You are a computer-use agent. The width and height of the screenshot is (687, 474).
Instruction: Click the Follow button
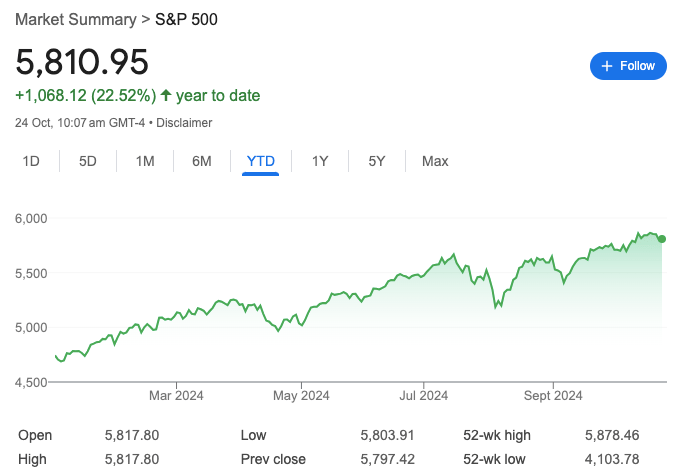point(628,66)
